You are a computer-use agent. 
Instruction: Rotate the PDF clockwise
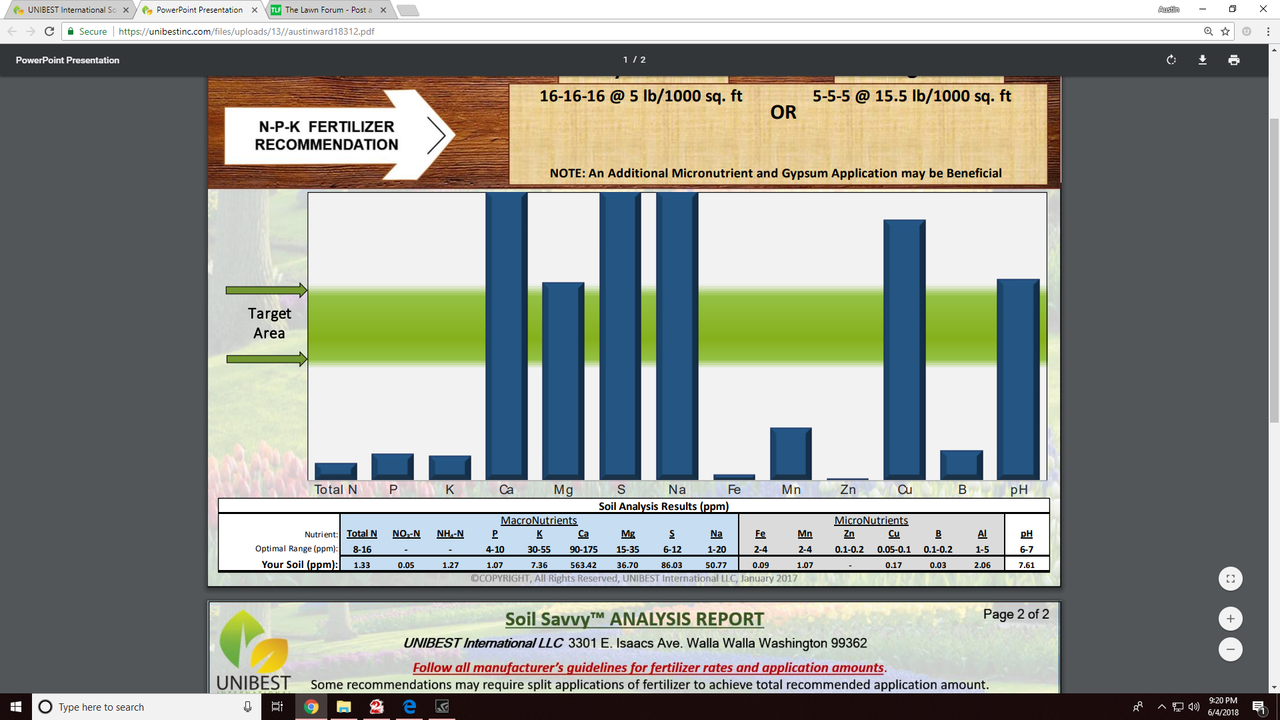(1171, 60)
